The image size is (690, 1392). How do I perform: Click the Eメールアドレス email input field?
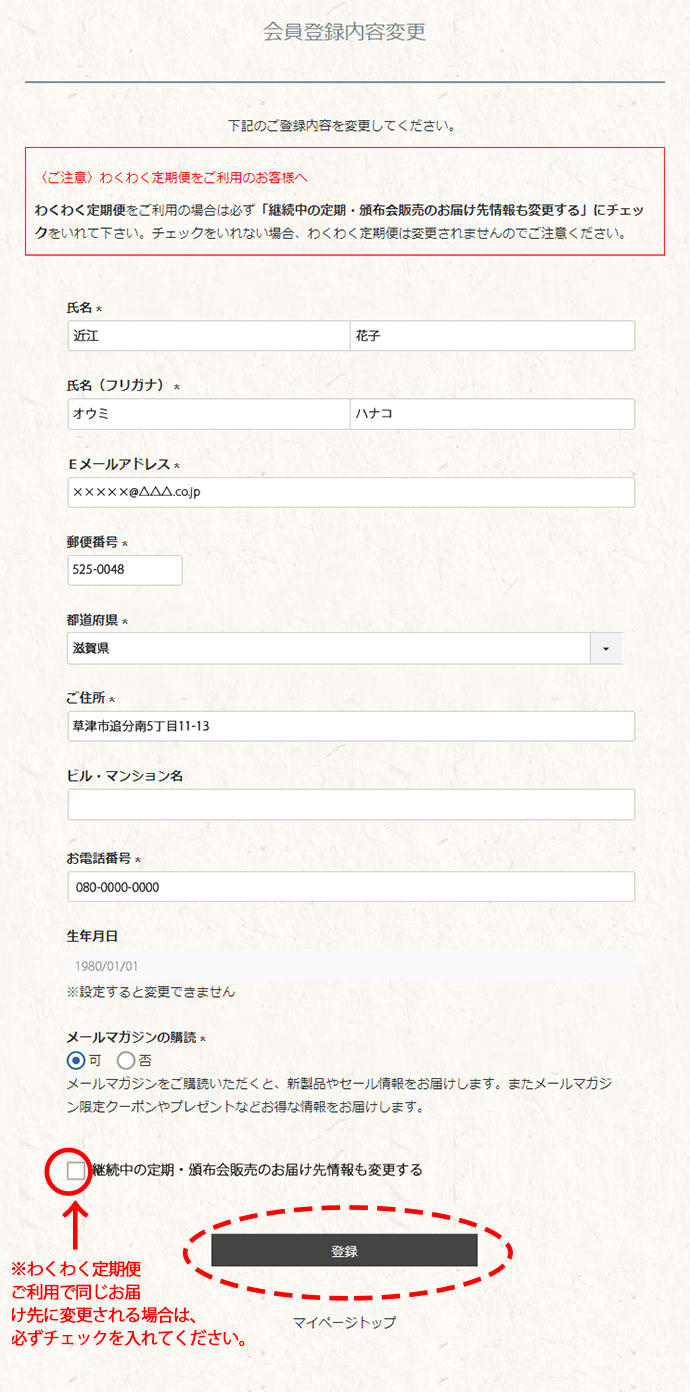coord(350,492)
